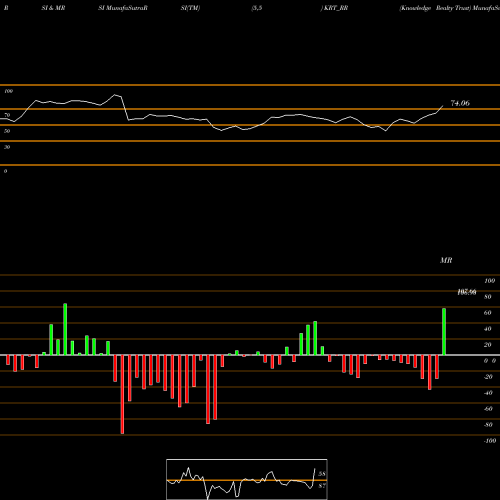Click the mini RSI thumbnail chart at the bottom
The height and width of the screenshot is (500, 500).
247,479
